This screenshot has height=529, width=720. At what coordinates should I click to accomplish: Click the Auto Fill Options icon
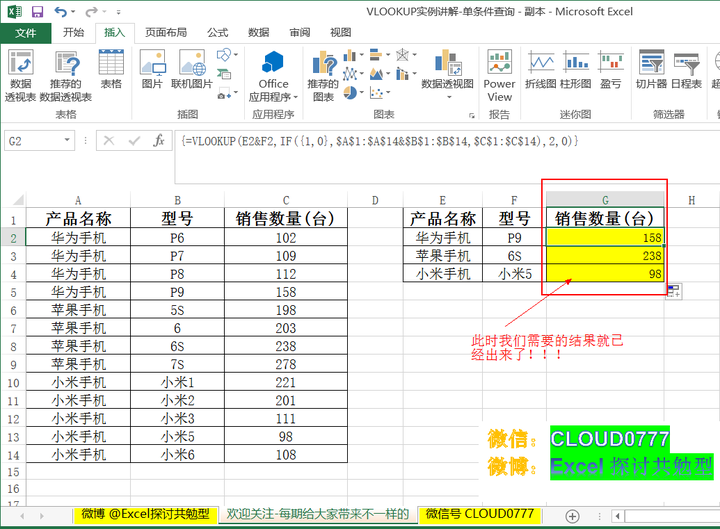674,291
